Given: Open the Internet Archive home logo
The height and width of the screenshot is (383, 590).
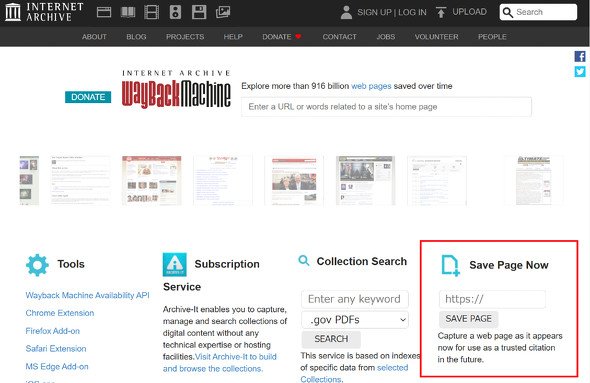Looking at the screenshot, I should 44,12.
